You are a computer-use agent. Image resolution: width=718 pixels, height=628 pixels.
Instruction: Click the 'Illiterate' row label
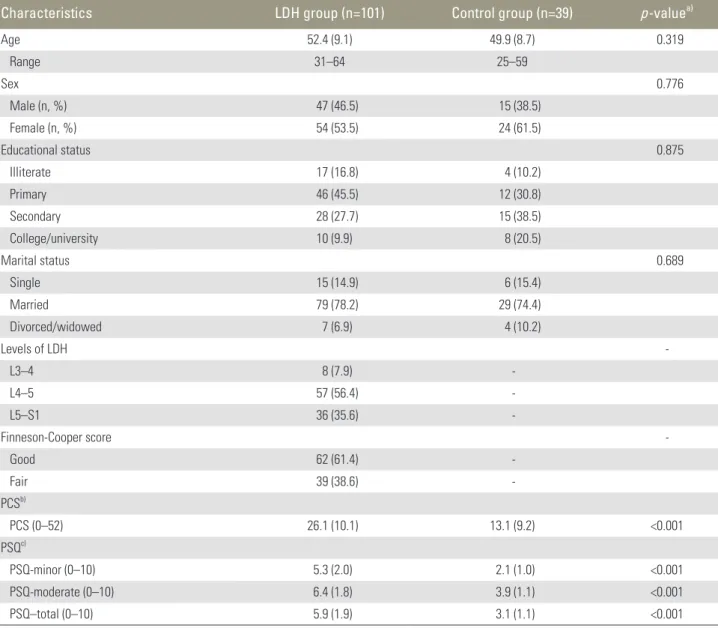point(30,172)
